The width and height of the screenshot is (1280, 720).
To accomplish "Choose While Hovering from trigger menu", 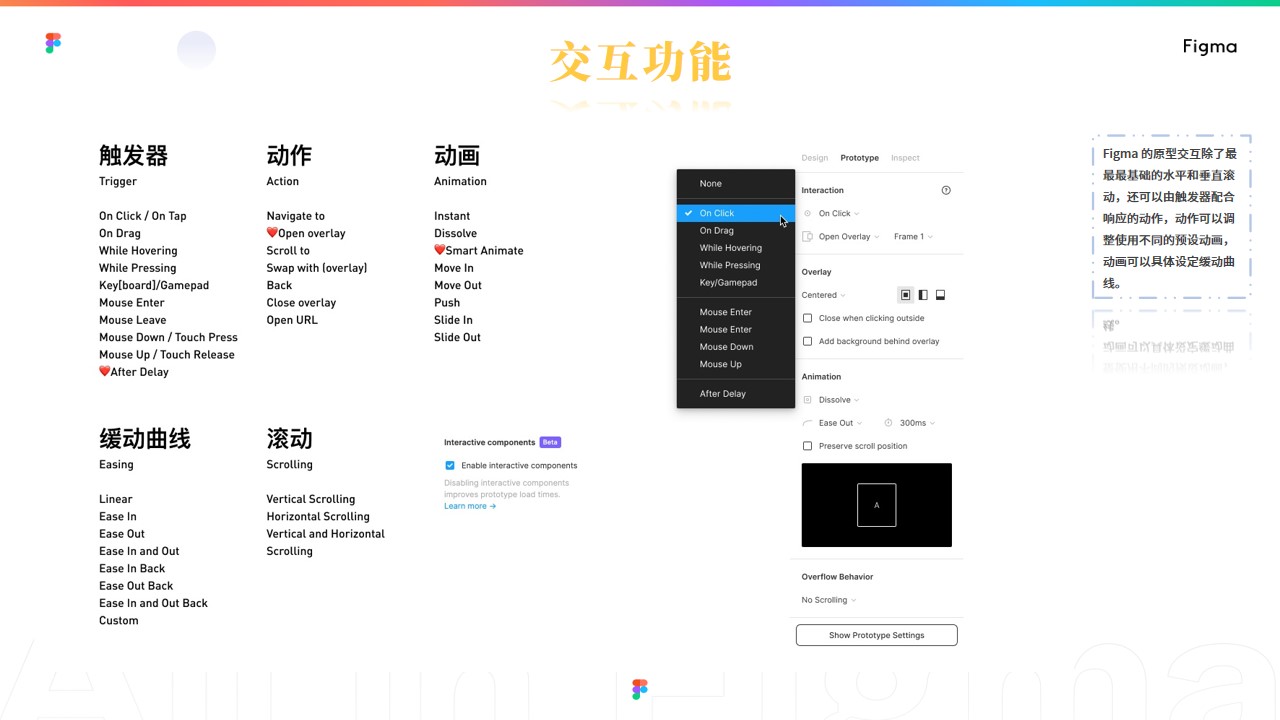I will coord(730,248).
